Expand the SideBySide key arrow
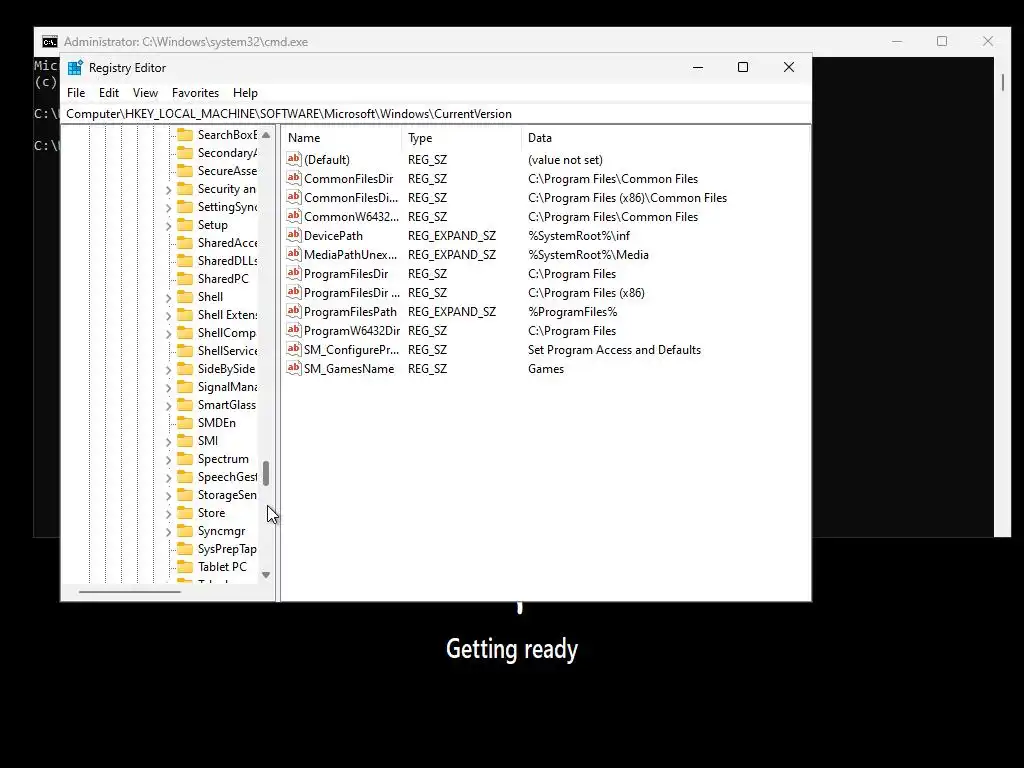This screenshot has width=1024, height=768. click(x=168, y=370)
